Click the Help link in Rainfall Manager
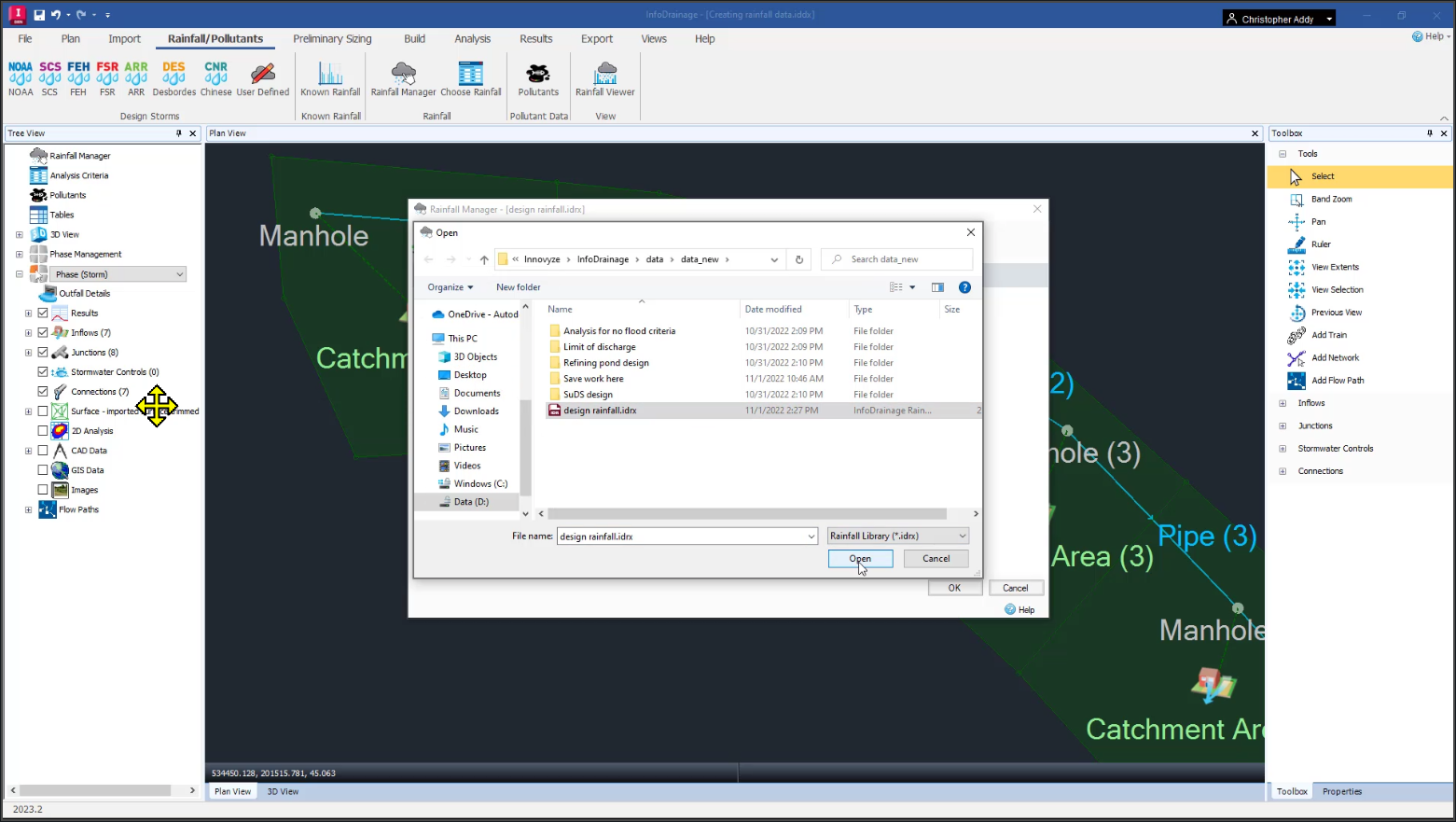 point(1019,609)
